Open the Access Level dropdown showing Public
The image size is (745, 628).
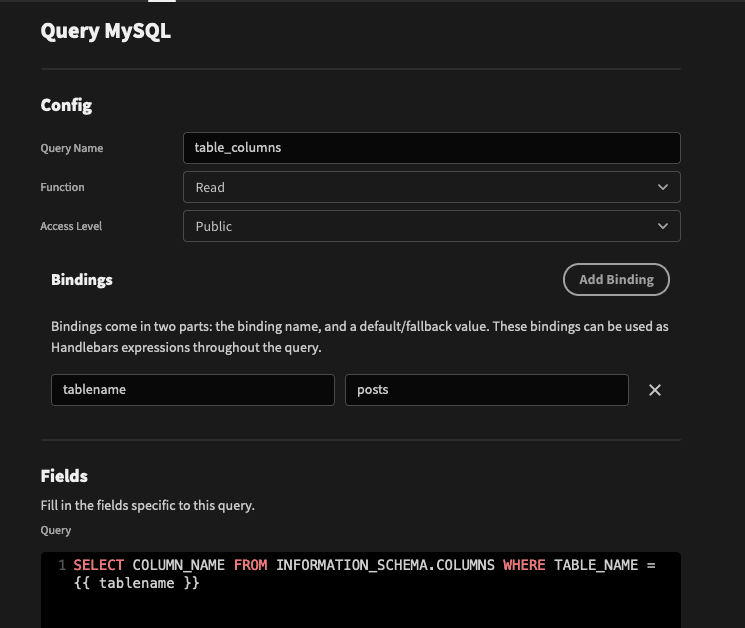pyautogui.click(x=431, y=226)
